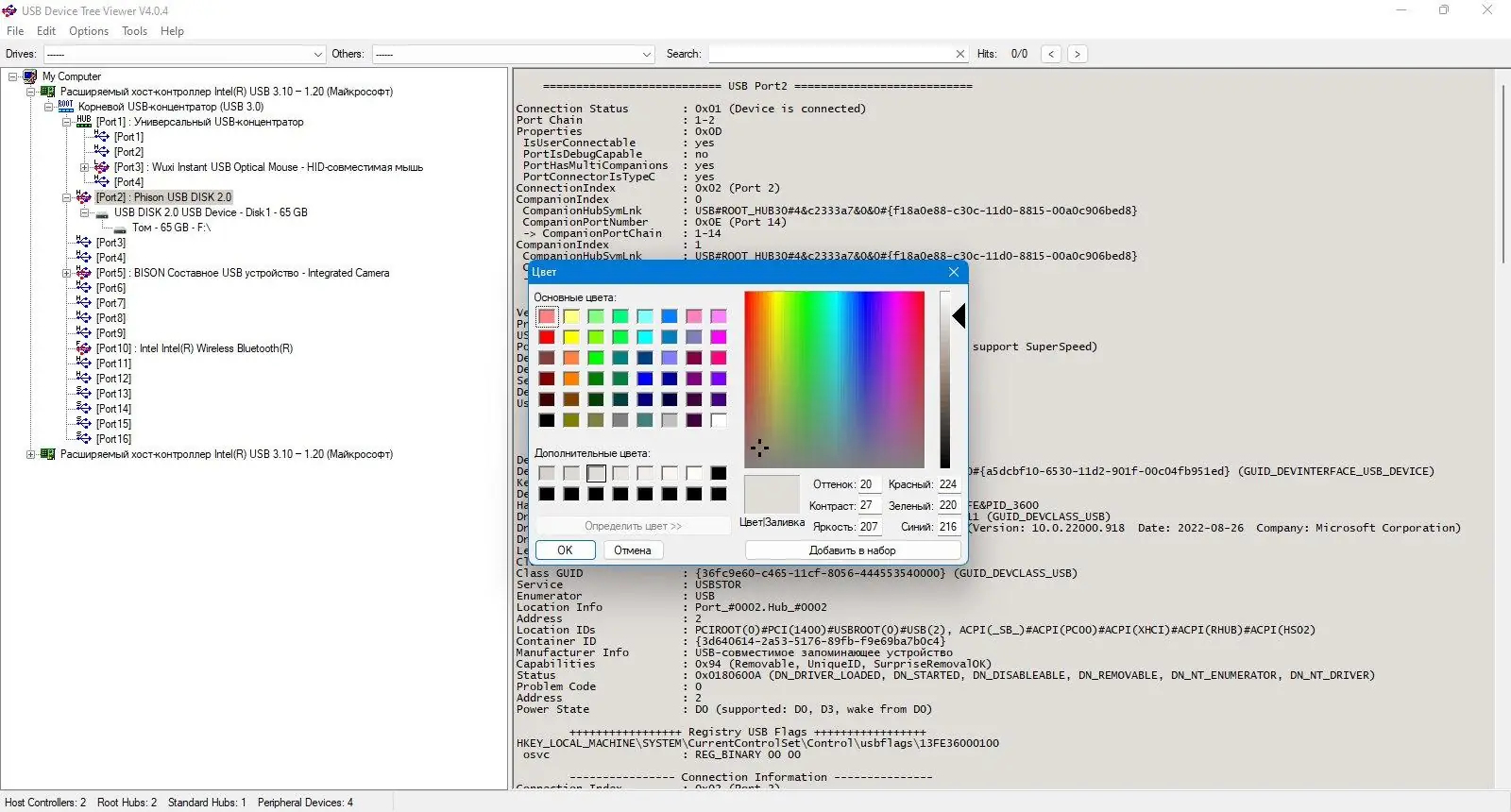Click the Зеленый green value field
The height and width of the screenshot is (812, 1511).
[x=948, y=506]
